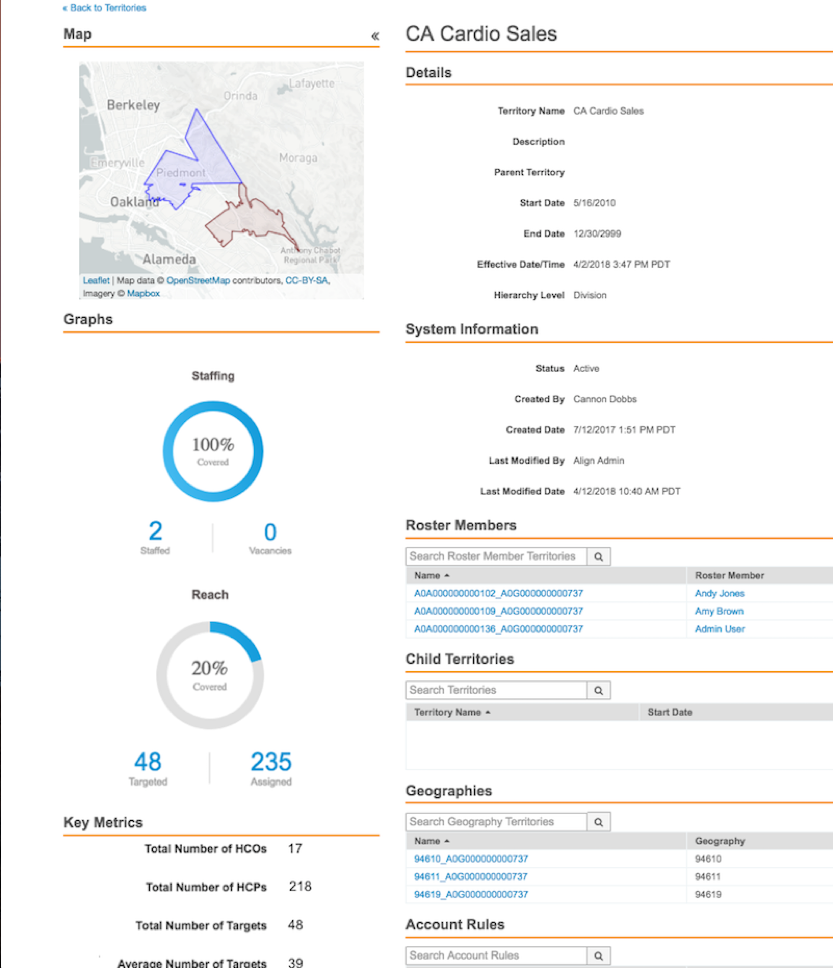Collapse the Map panel with double-chevron icon
The height and width of the screenshot is (968, 833).
click(x=375, y=36)
